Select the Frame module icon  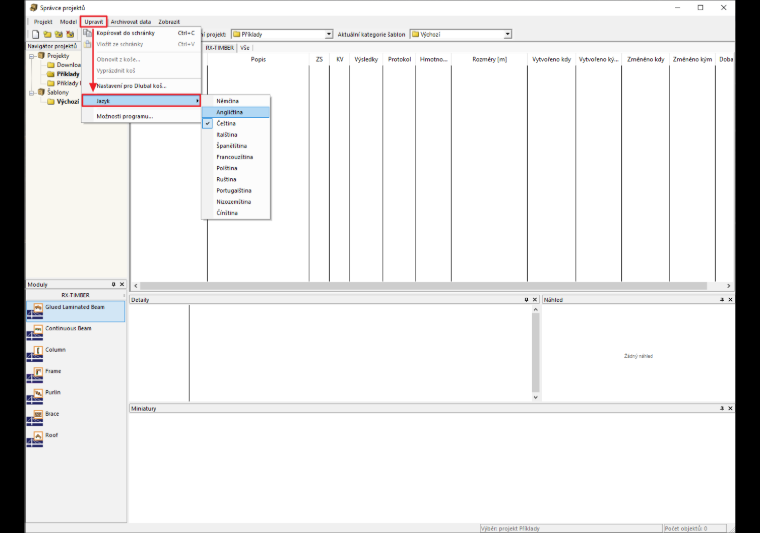[x=35, y=375]
